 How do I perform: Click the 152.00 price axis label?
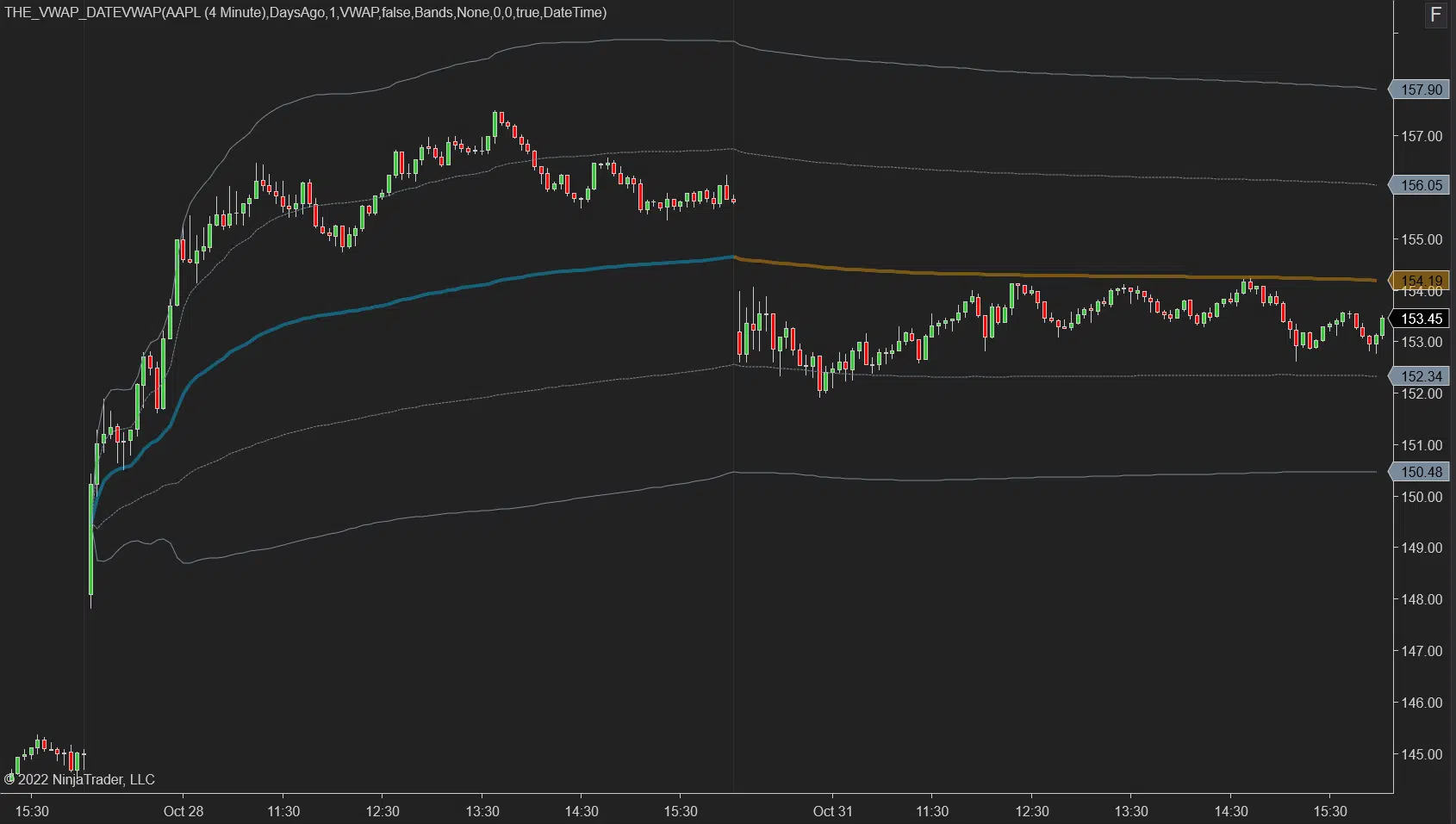click(x=1422, y=393)
